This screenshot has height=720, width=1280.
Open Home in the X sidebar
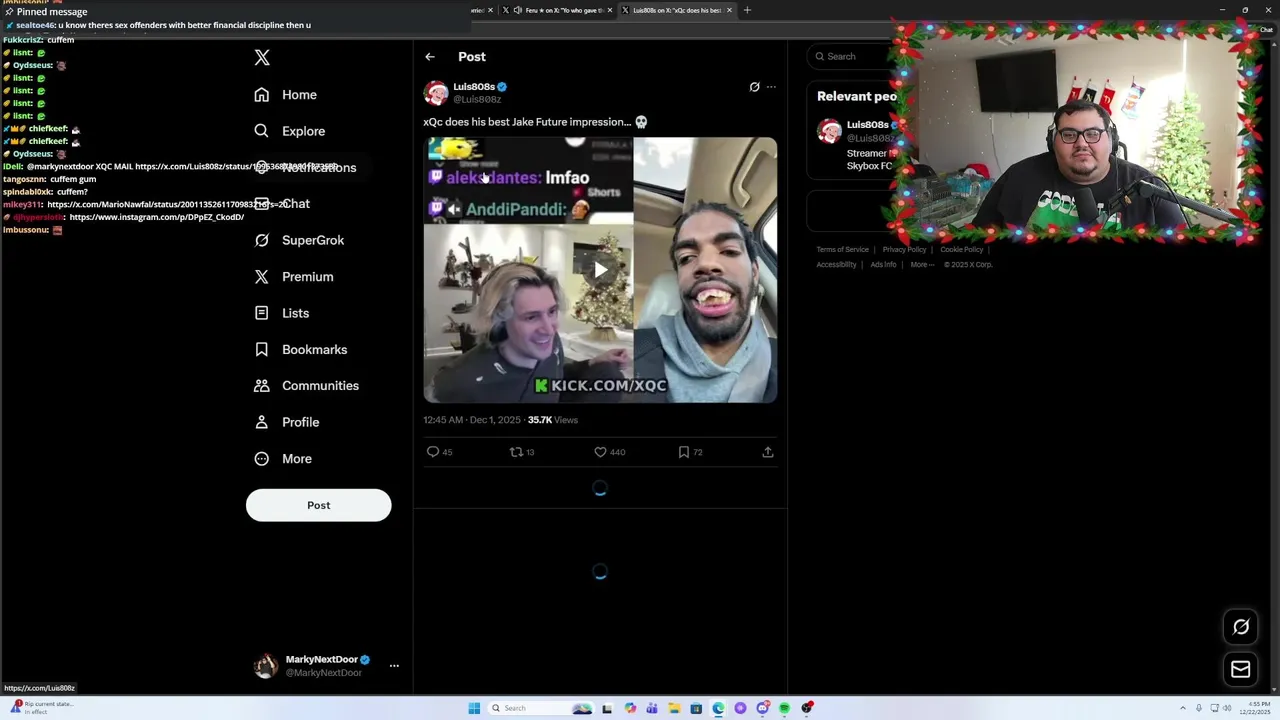pyautogui.click(x=285, y=95)
